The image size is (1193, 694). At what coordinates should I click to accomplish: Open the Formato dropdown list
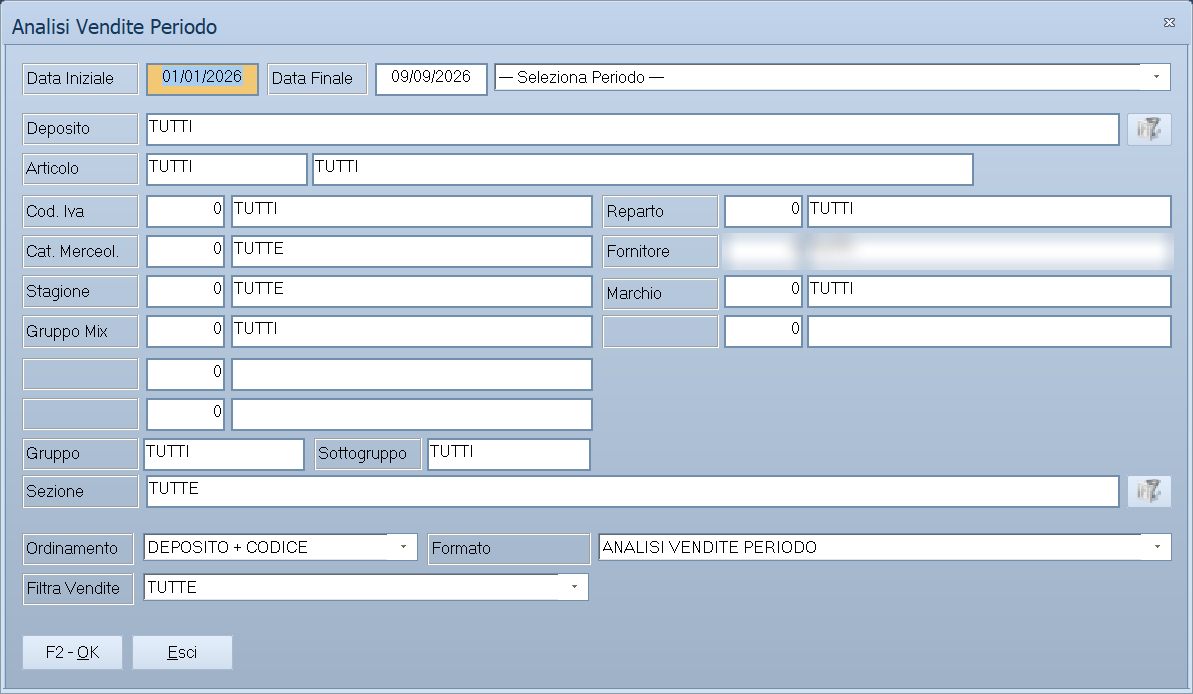coord(1157,547)
